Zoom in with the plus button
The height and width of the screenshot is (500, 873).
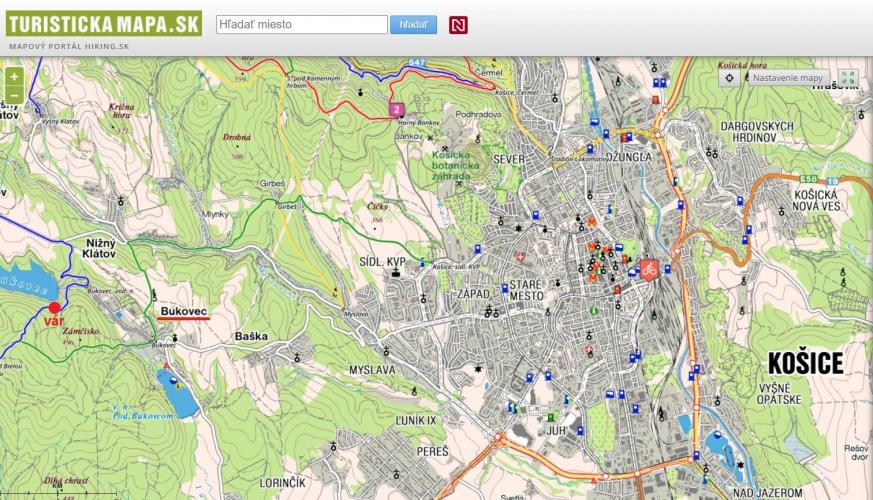[x=14, y=77]
